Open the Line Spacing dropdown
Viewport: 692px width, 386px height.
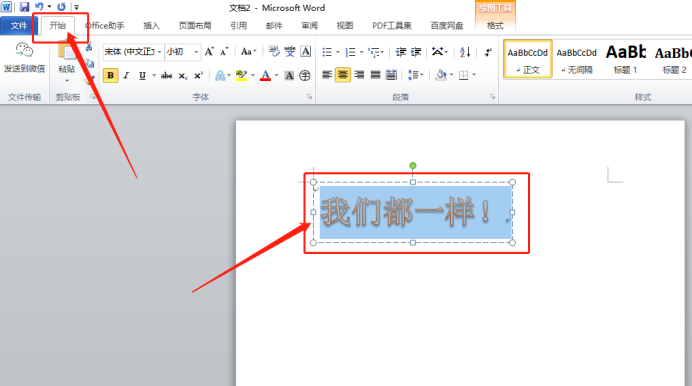tap(415, 75)
